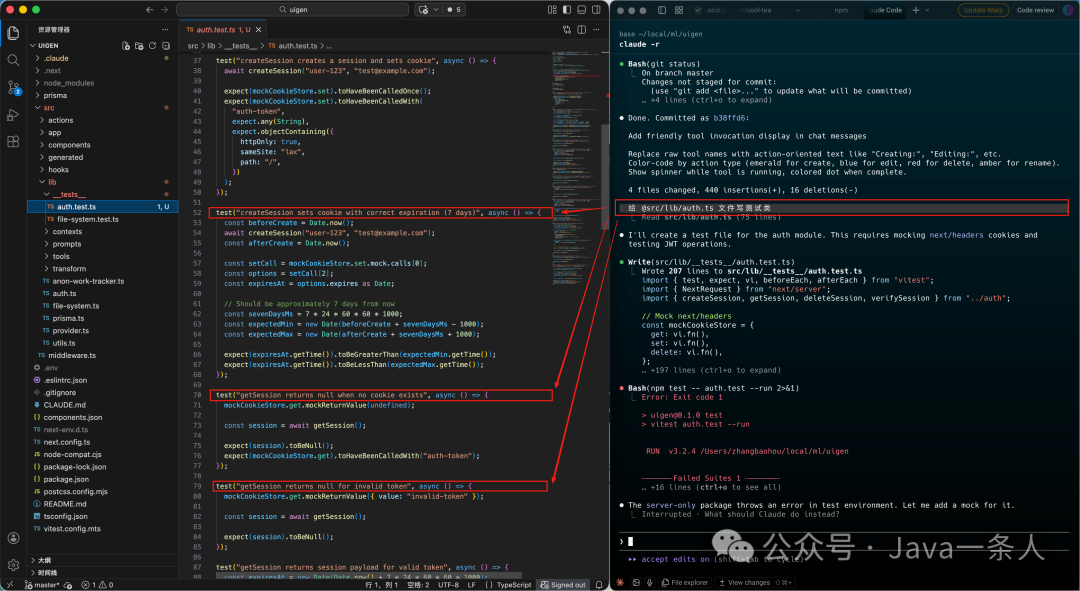Click the Code review button
This screenshot has height=591, width=1080.
(1036, 10)
